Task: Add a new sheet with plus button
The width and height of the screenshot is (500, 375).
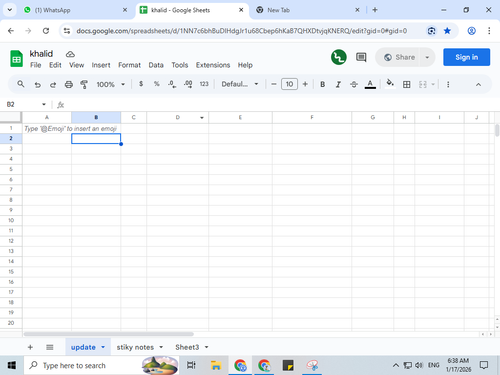Action: click(x=30, y=347)
